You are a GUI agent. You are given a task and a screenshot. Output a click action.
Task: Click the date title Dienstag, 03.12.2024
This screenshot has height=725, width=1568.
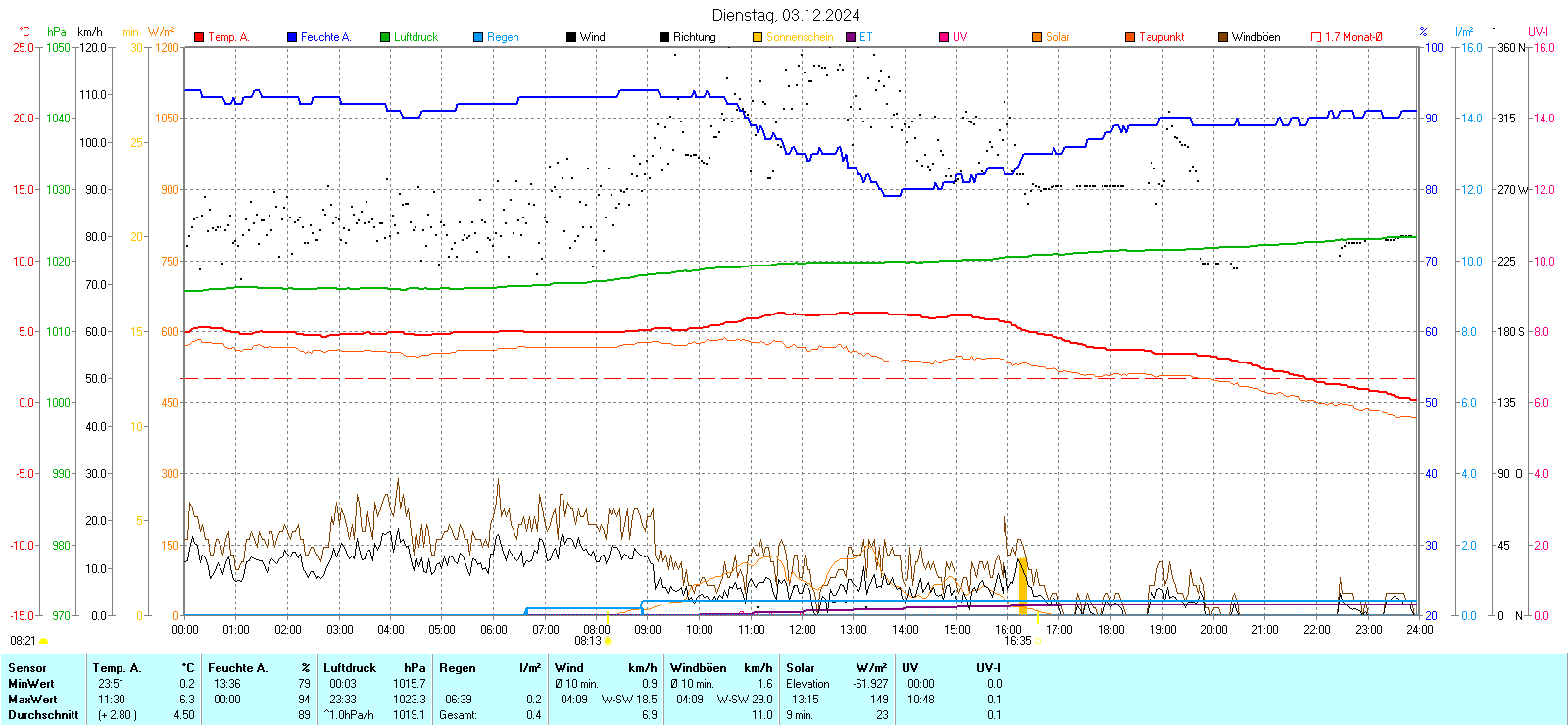(786, 15)
